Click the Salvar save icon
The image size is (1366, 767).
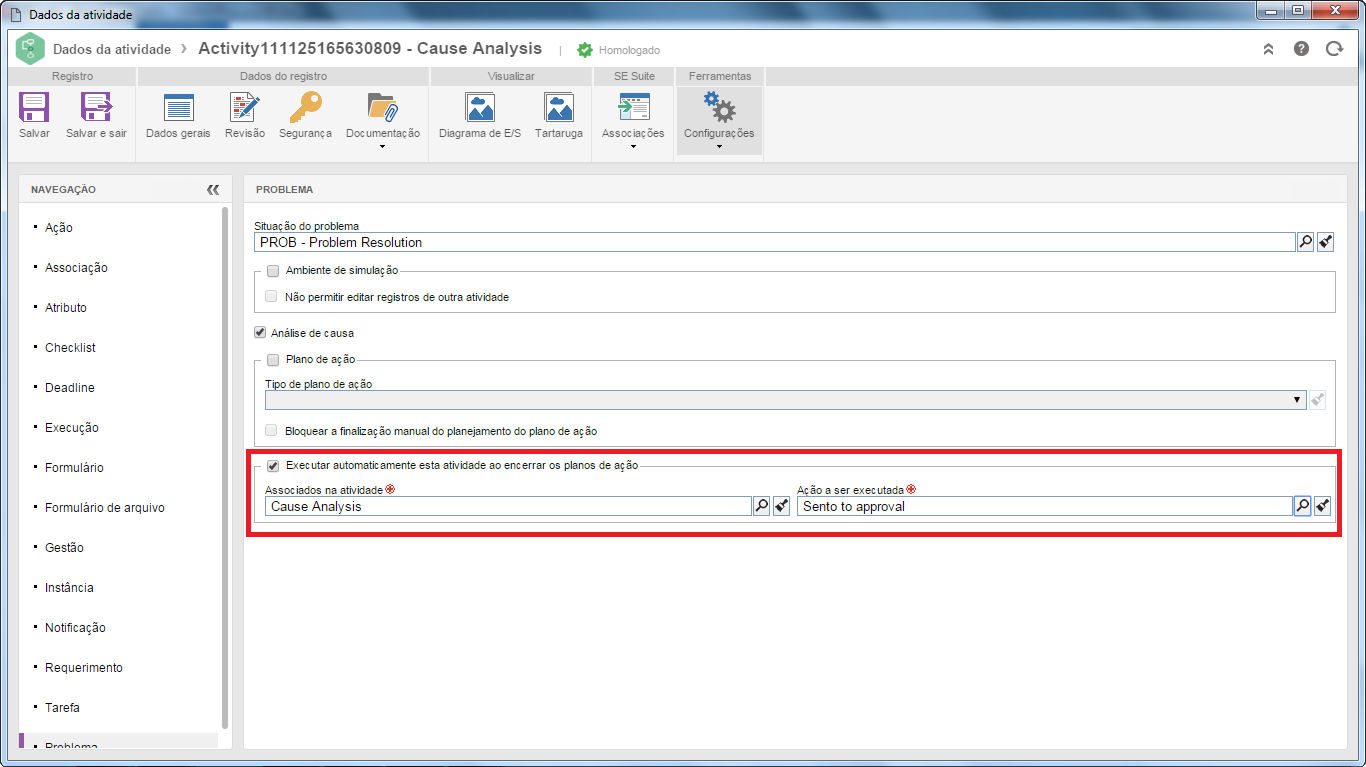34,107
